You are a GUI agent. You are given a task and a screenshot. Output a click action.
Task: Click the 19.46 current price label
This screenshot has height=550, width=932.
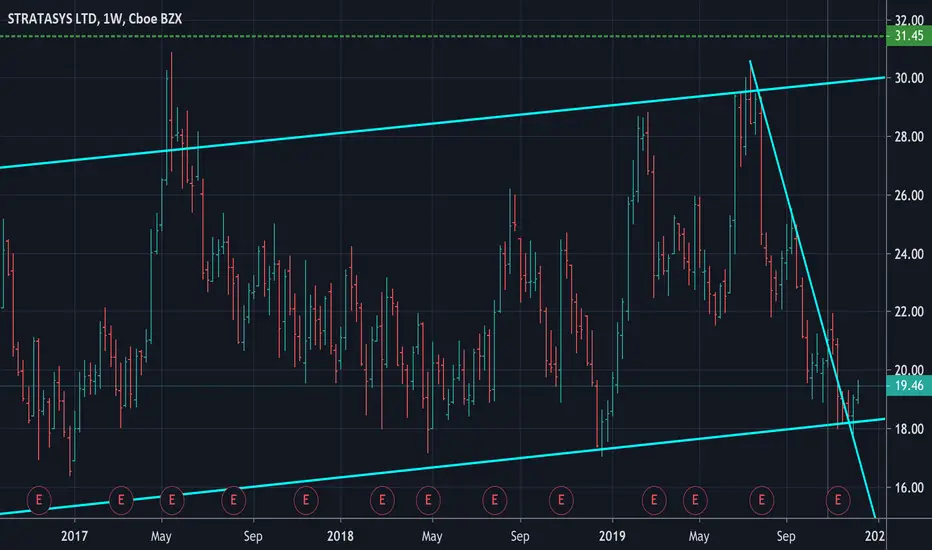point(909,386)
